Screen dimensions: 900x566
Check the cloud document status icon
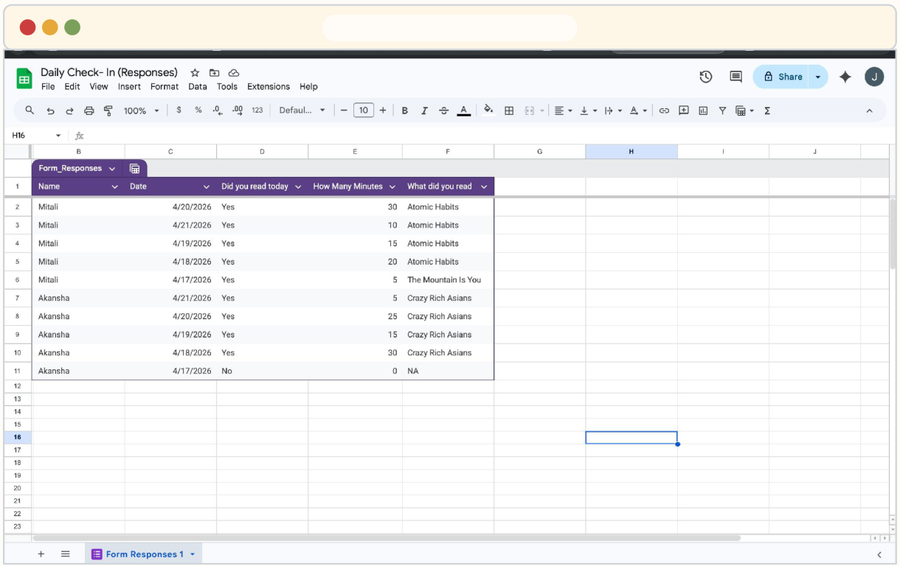tap(234, 73)
